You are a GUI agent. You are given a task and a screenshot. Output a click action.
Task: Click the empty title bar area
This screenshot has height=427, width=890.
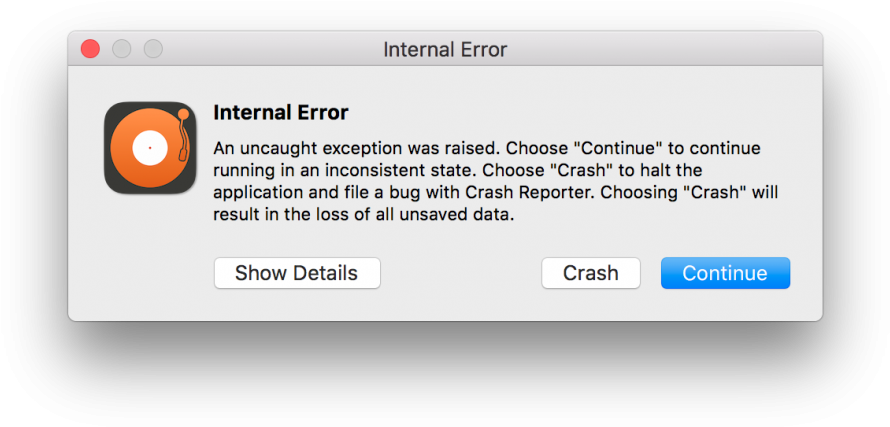tap(653, 49)
